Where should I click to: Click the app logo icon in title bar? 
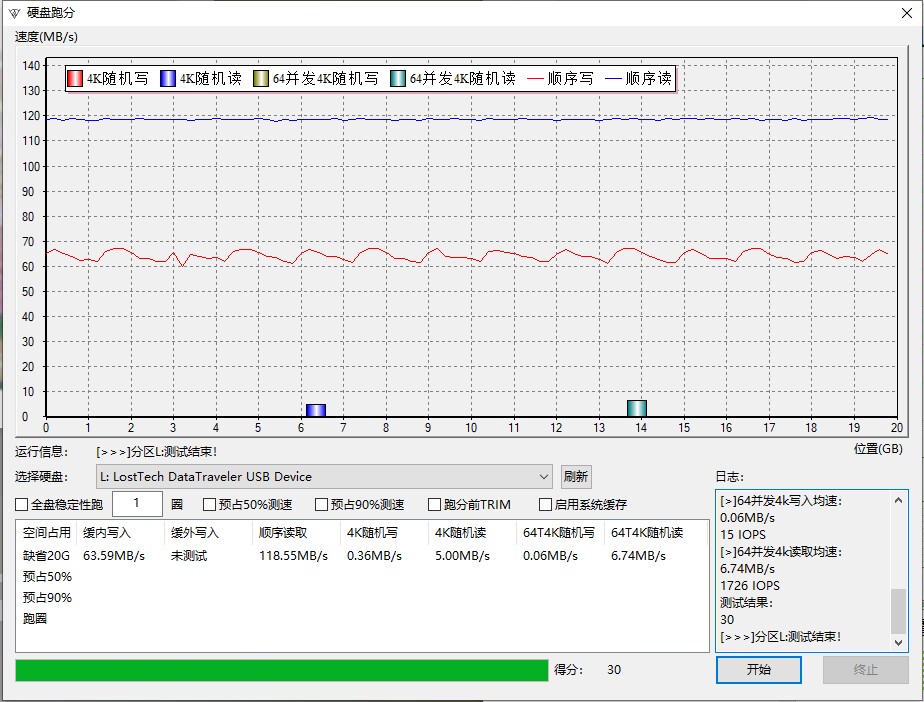pos(14,13)
